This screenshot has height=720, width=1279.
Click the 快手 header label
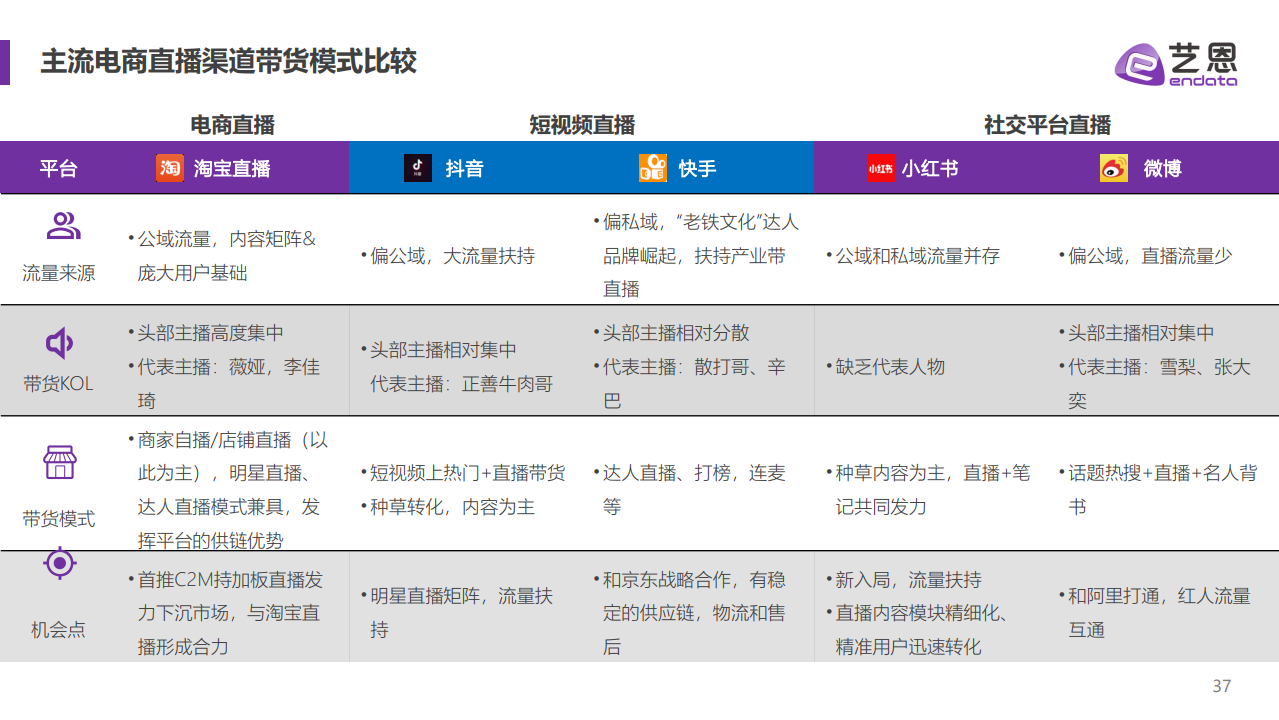697,168
